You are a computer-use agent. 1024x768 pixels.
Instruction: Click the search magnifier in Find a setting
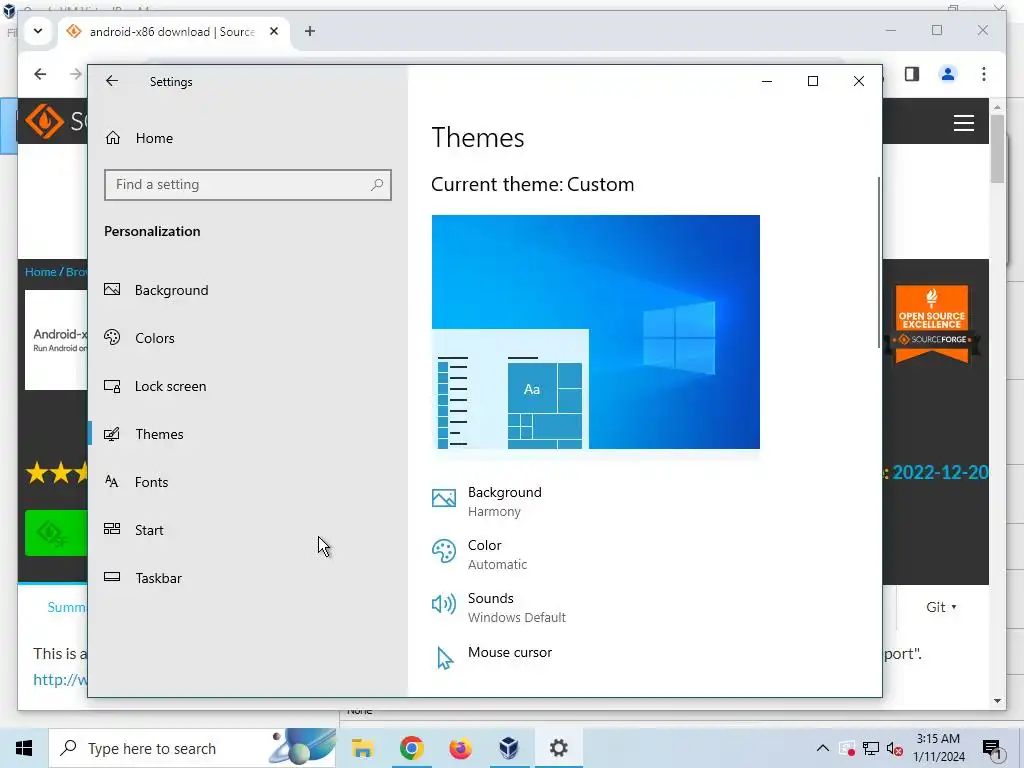pyautogui.click(x=377, y=185)
